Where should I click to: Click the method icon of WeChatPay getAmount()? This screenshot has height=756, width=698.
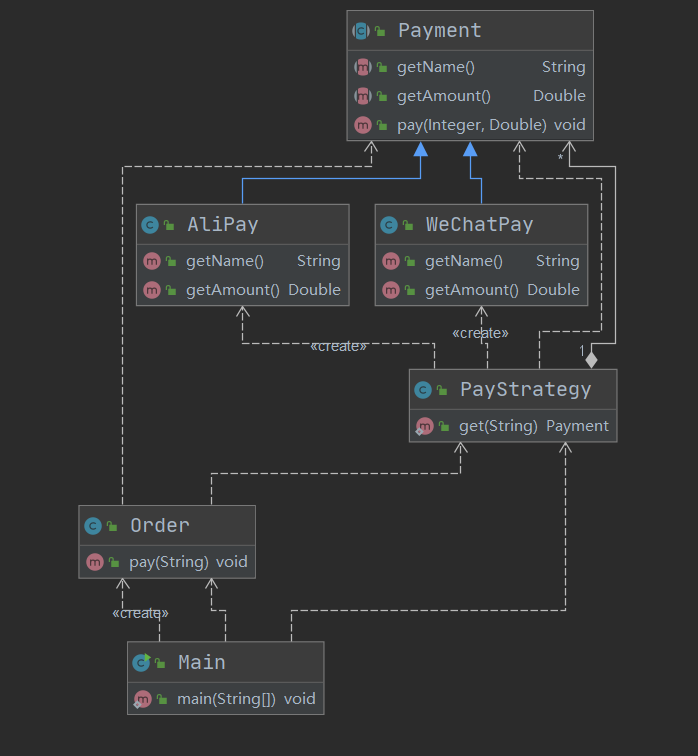point(391,290)
